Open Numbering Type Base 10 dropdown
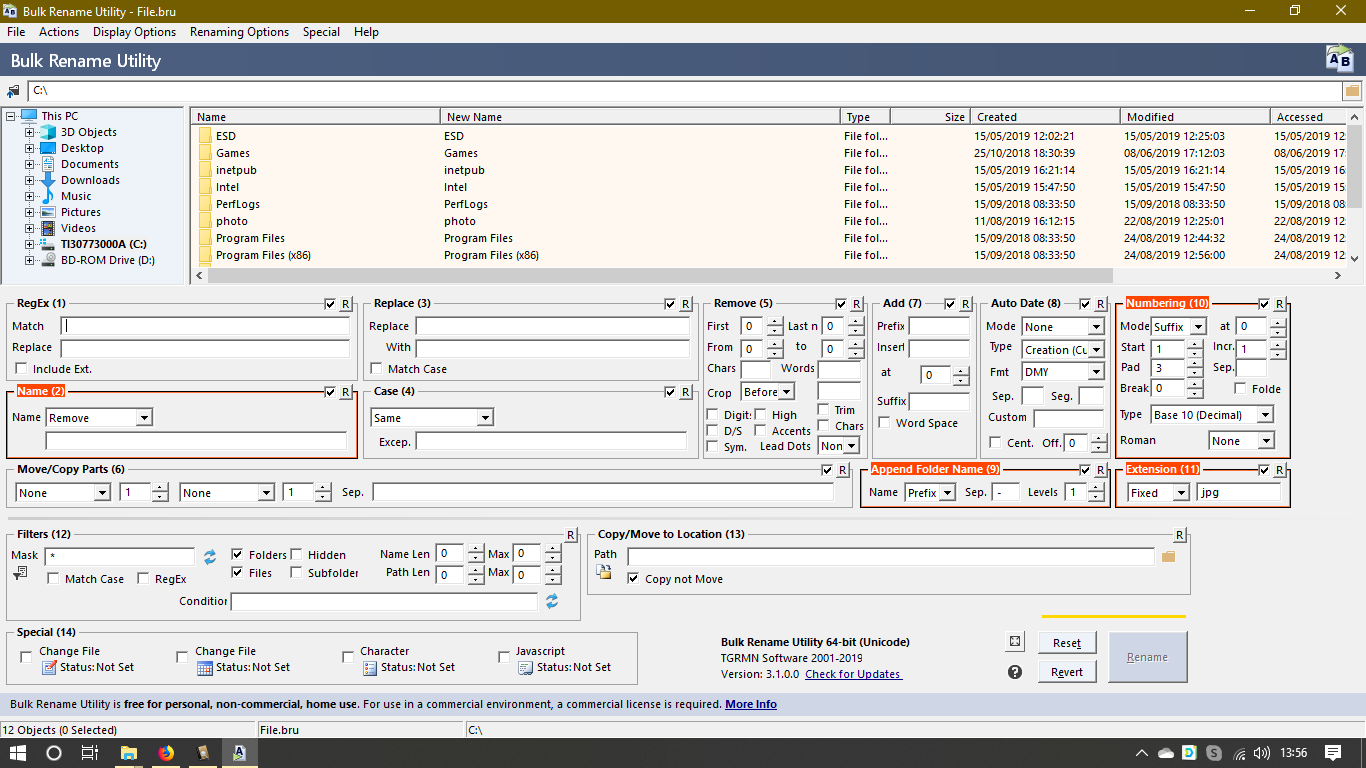The image size is (1366, 768). coord(1212,415)
